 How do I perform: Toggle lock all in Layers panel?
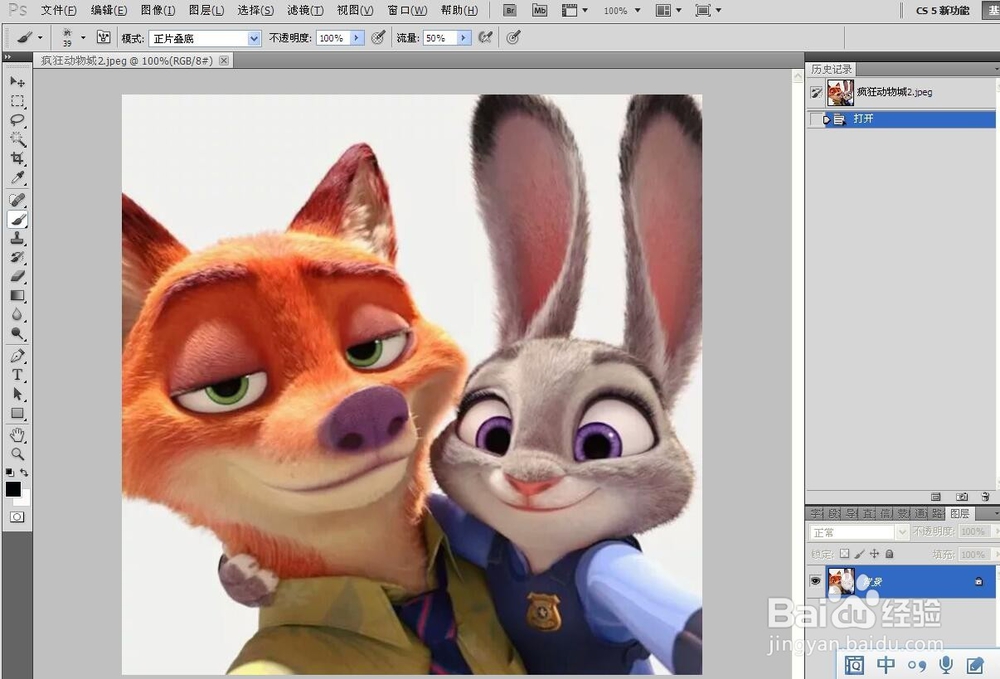coord(890,553)
